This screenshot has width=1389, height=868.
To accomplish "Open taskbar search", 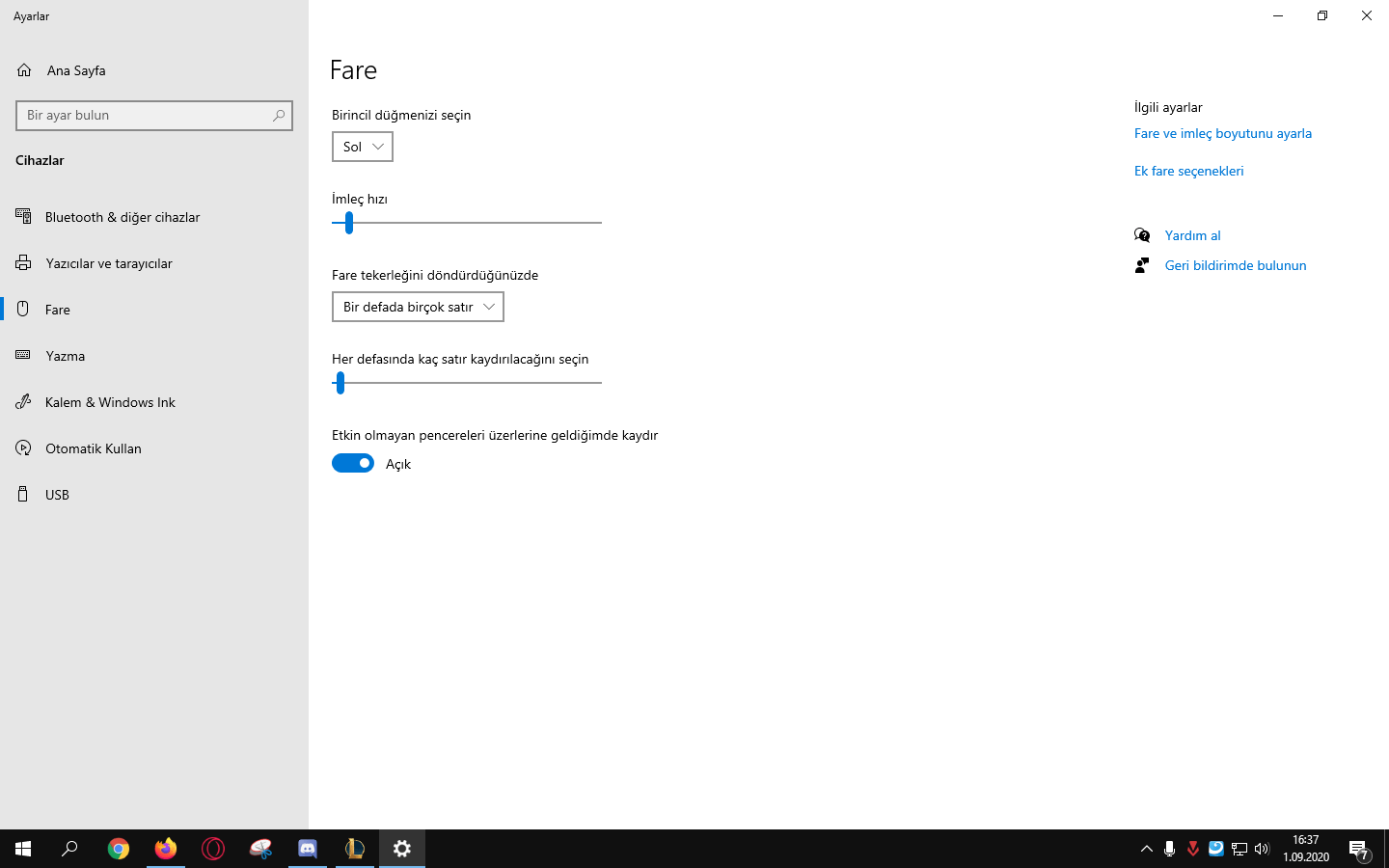I will [x=69, y=849].
